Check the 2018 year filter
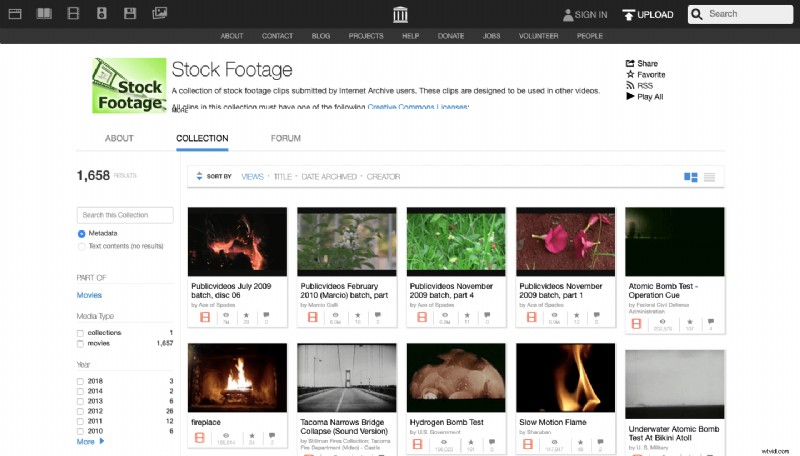The height and width of the screenshot is (456, 800). [x=80, y=382]
